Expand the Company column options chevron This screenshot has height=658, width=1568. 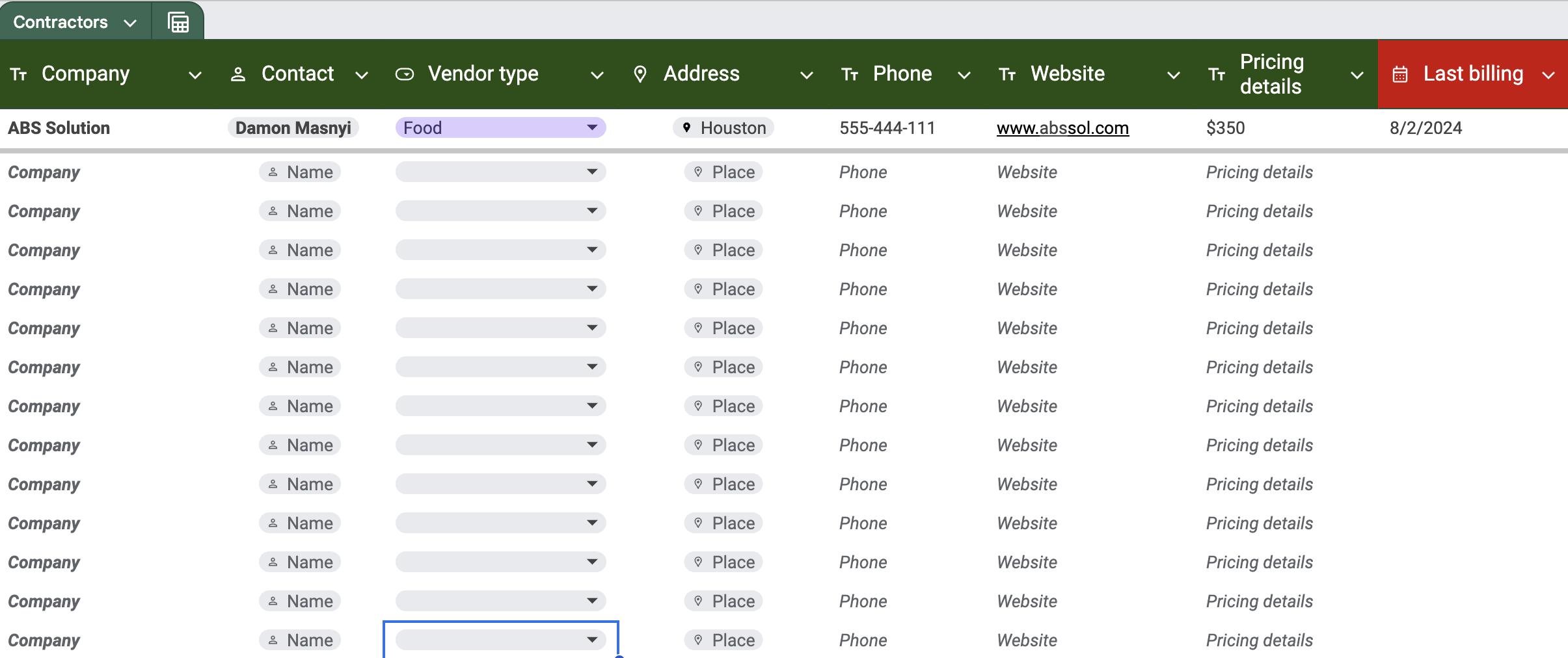click(x=195, y=75)
